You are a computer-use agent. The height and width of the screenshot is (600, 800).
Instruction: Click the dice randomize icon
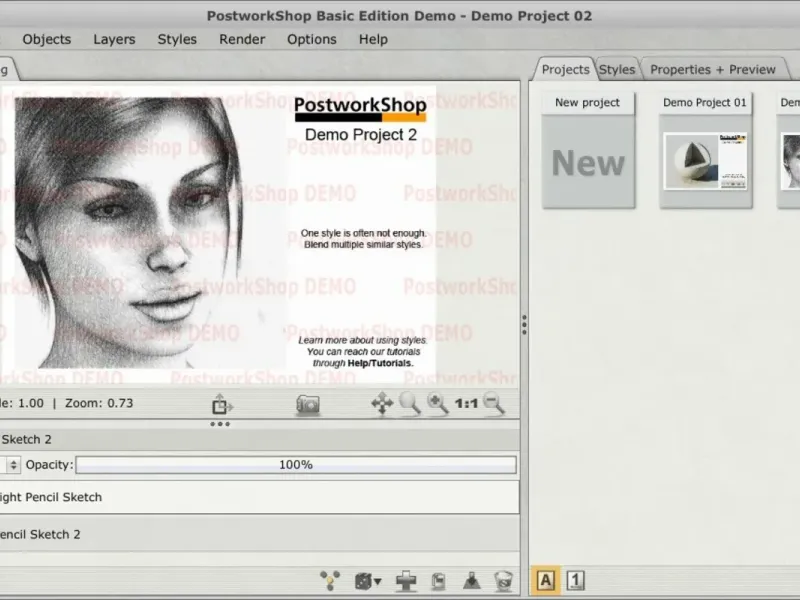[363, 581]
